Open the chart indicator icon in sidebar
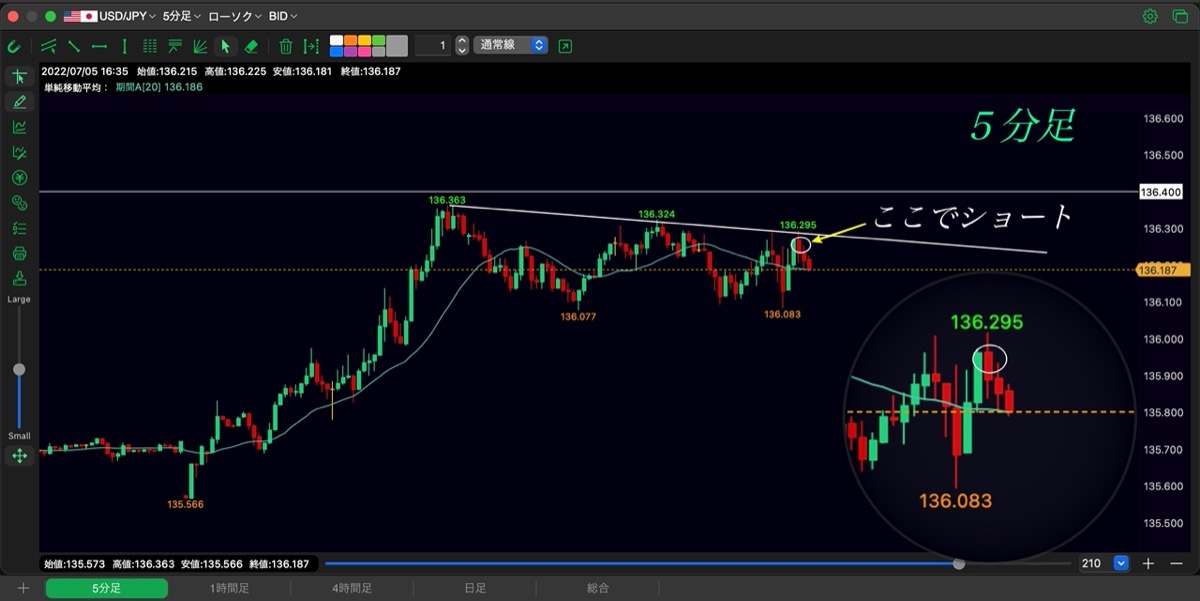 (x=19, y=127)
